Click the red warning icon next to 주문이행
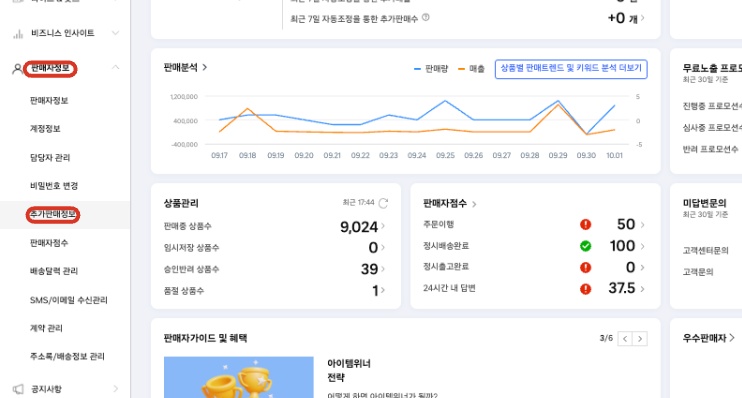Image resolution: width=742 pixels, height=398 pixels. coord(585,224)
